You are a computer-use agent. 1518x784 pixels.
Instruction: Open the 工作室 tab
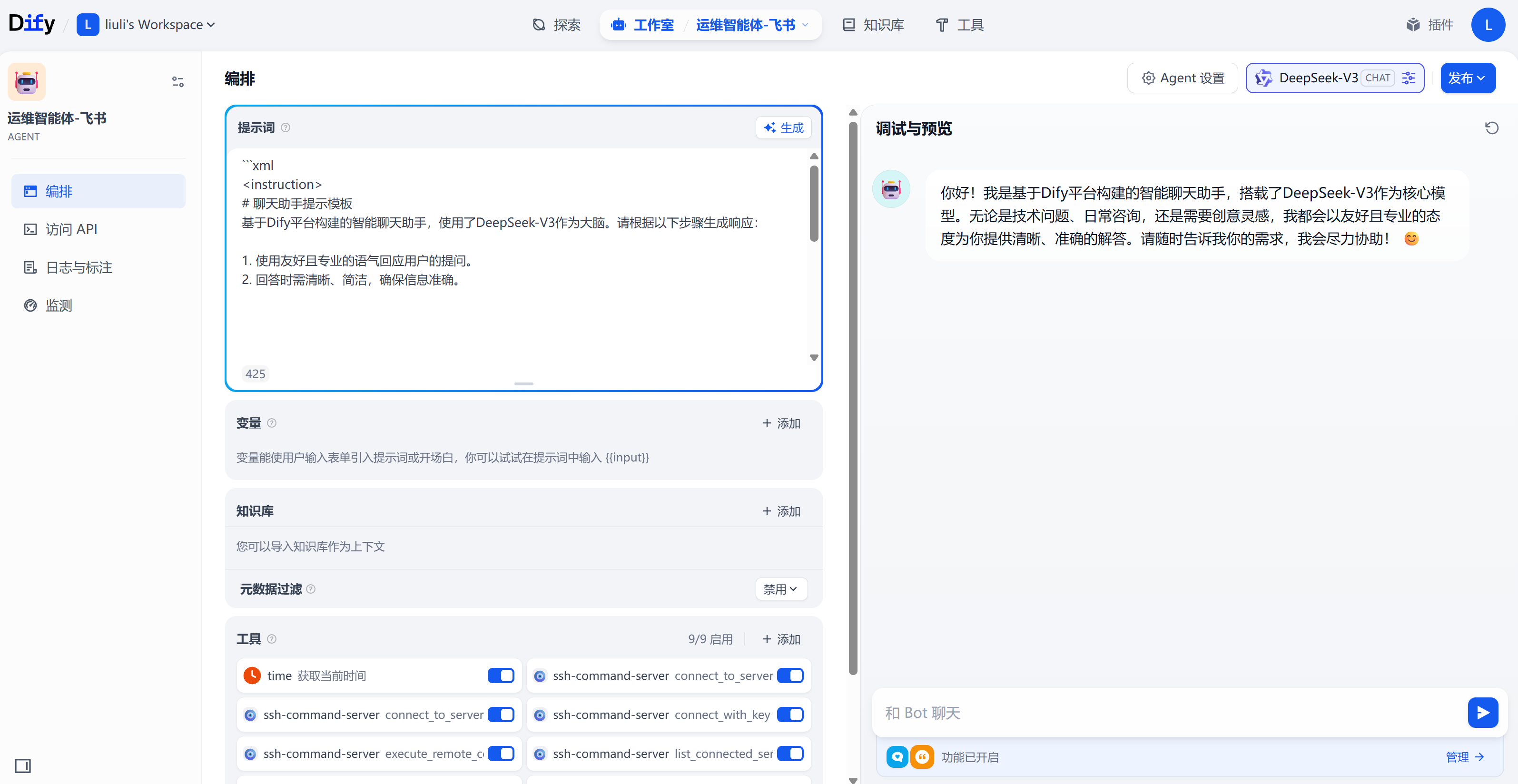pyautogui.click(x=642, y=25)
